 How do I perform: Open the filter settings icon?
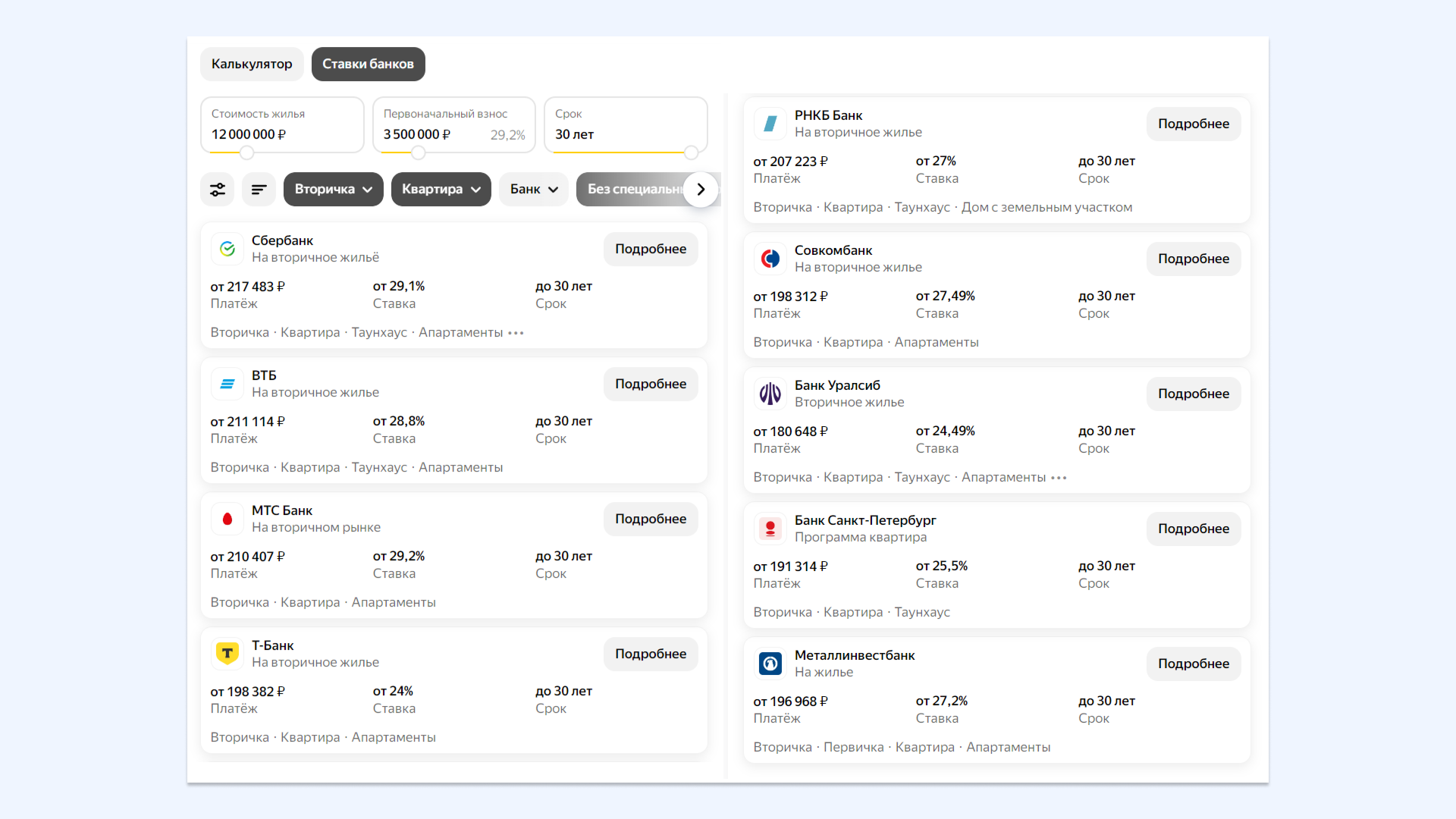coord(218,190)
